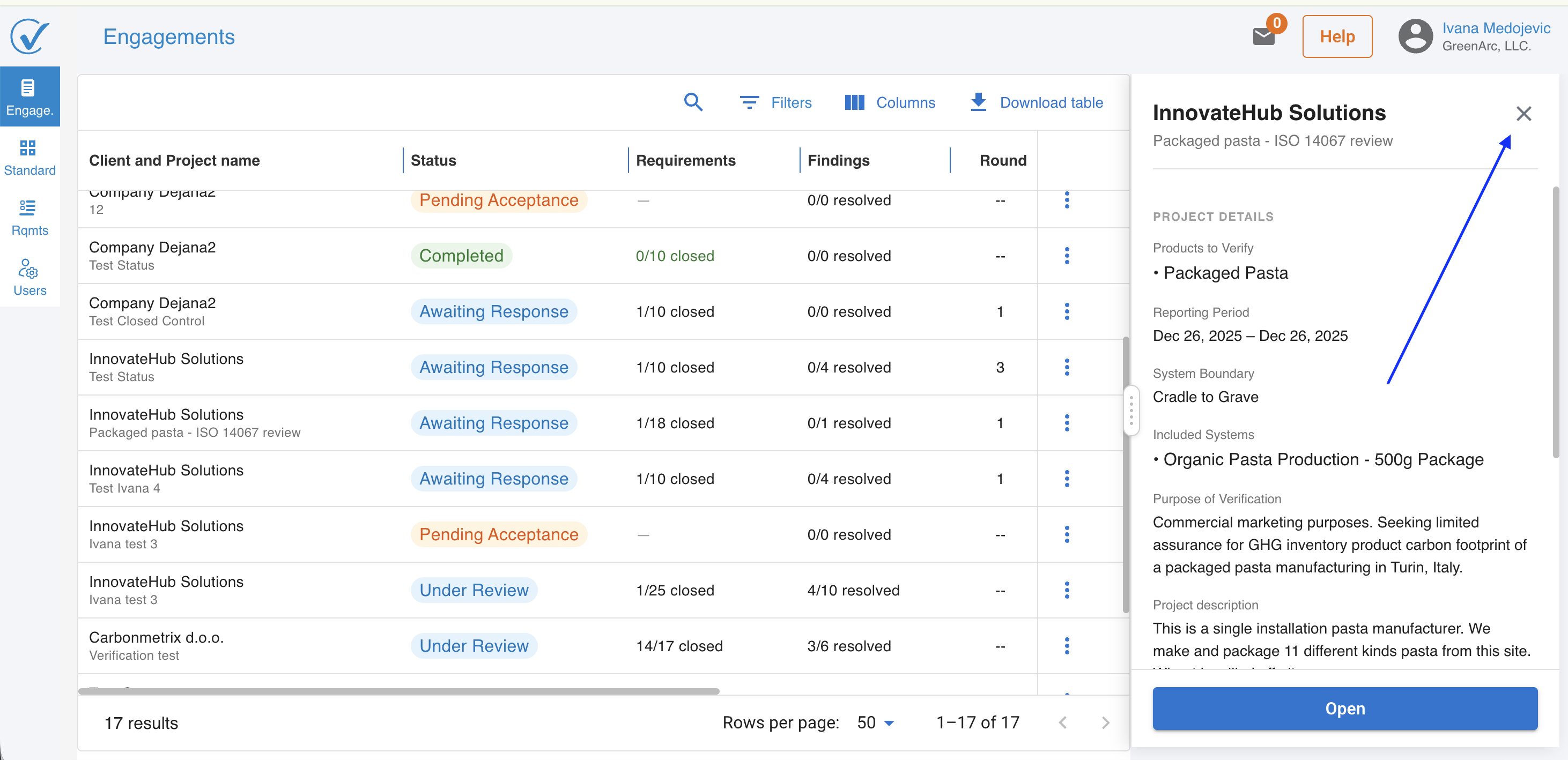1568x760 pixels.
Task: Close the InnovateHub Solutions details panel
Action: tap(1523, 113)
